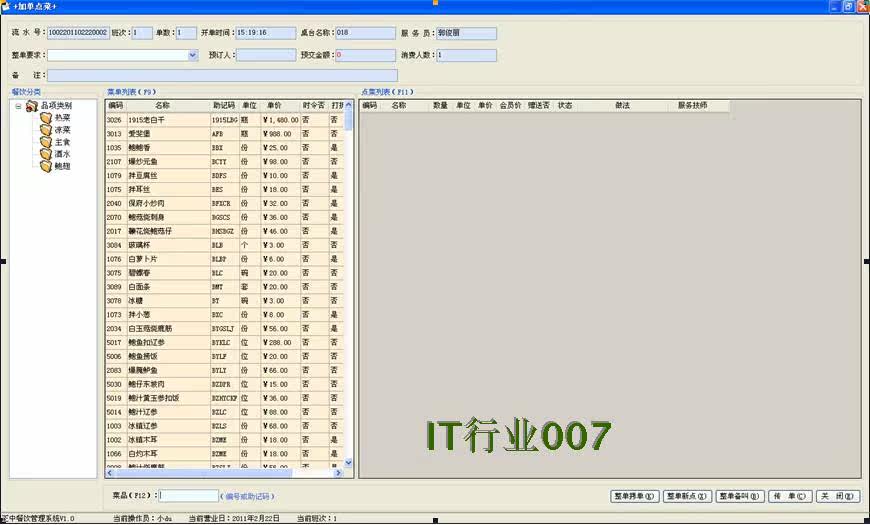Click the 班次 field
This screenshot has width=870, height=525.
coord(141,33)
